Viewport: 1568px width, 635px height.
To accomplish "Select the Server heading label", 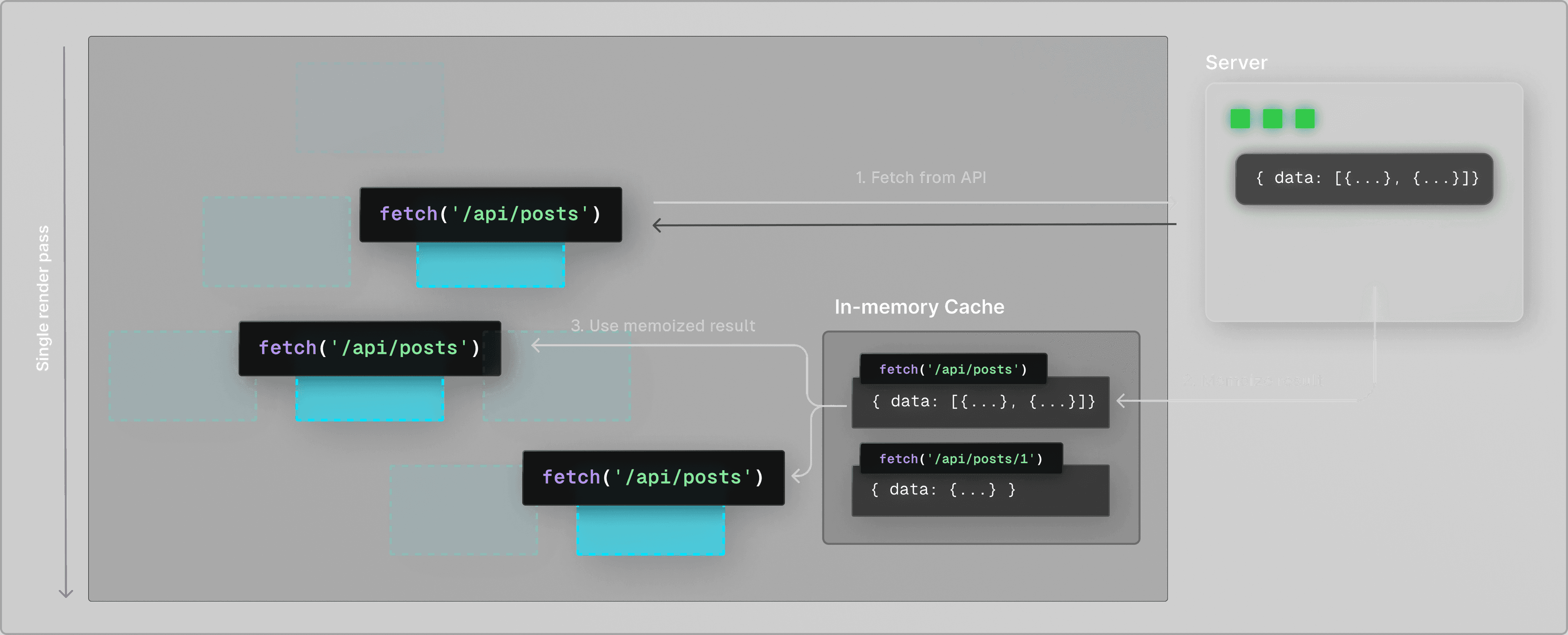I will 1236,62.
